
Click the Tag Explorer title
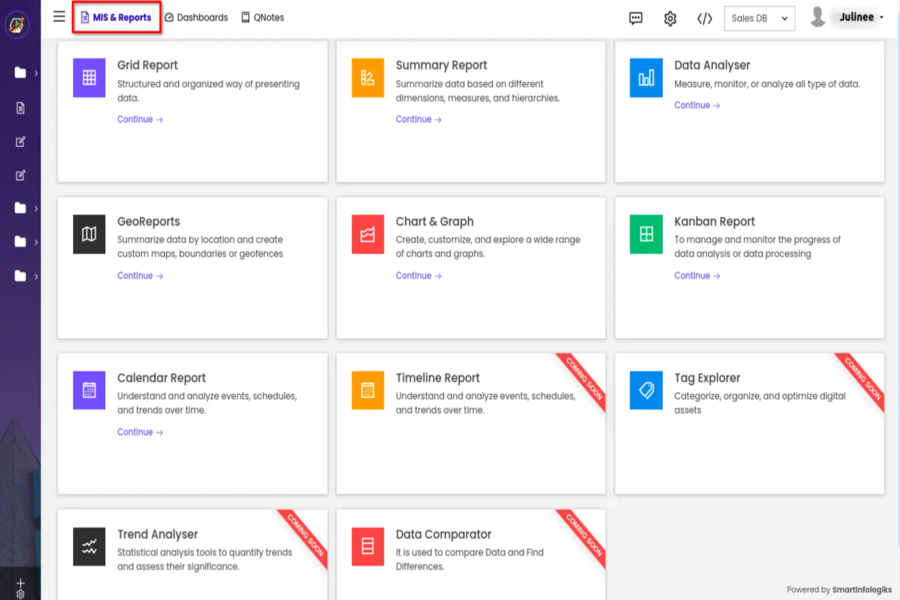707,378
